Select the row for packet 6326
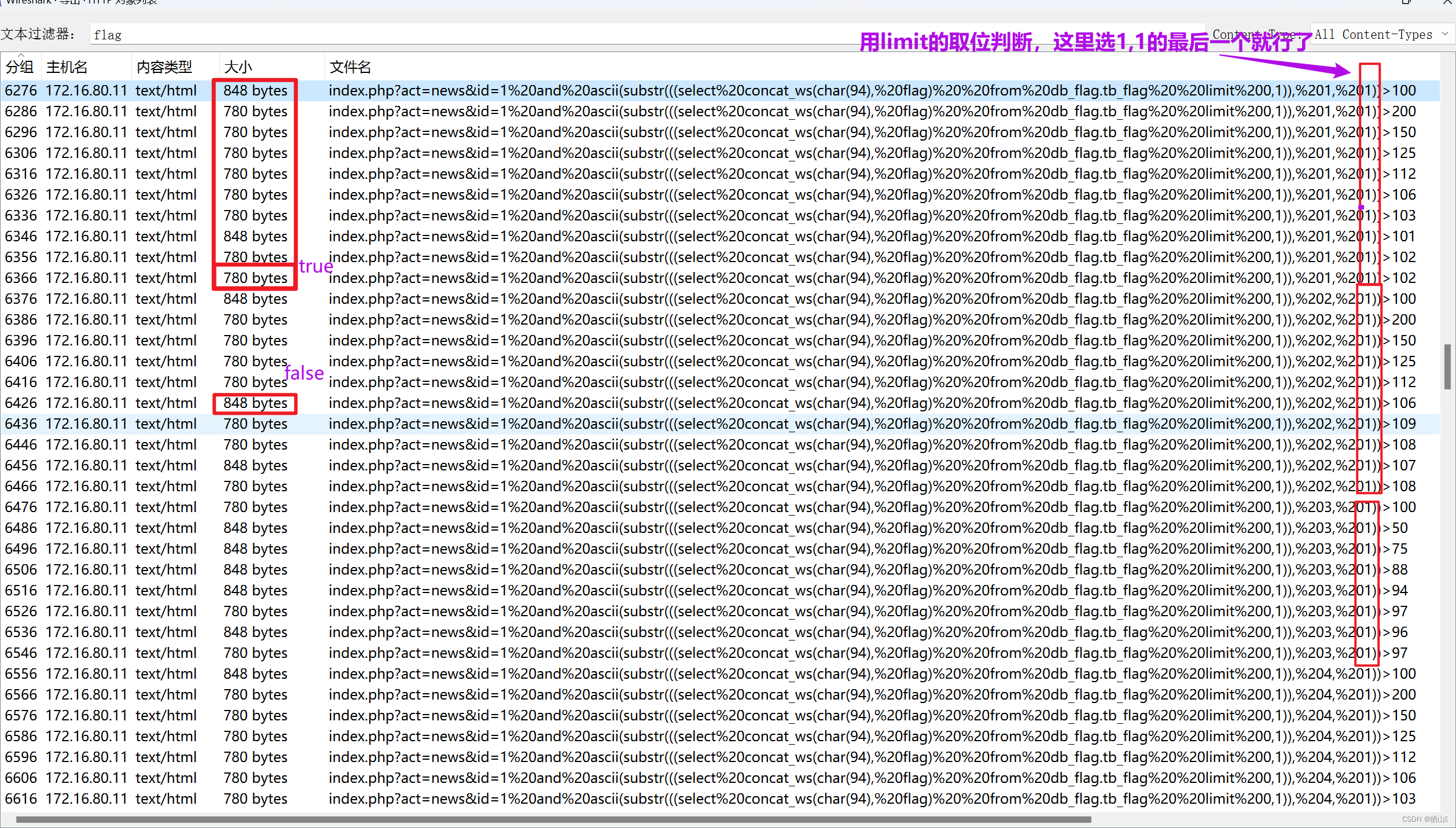Screen dimensions: 1456x828 (x=720, y=194)
